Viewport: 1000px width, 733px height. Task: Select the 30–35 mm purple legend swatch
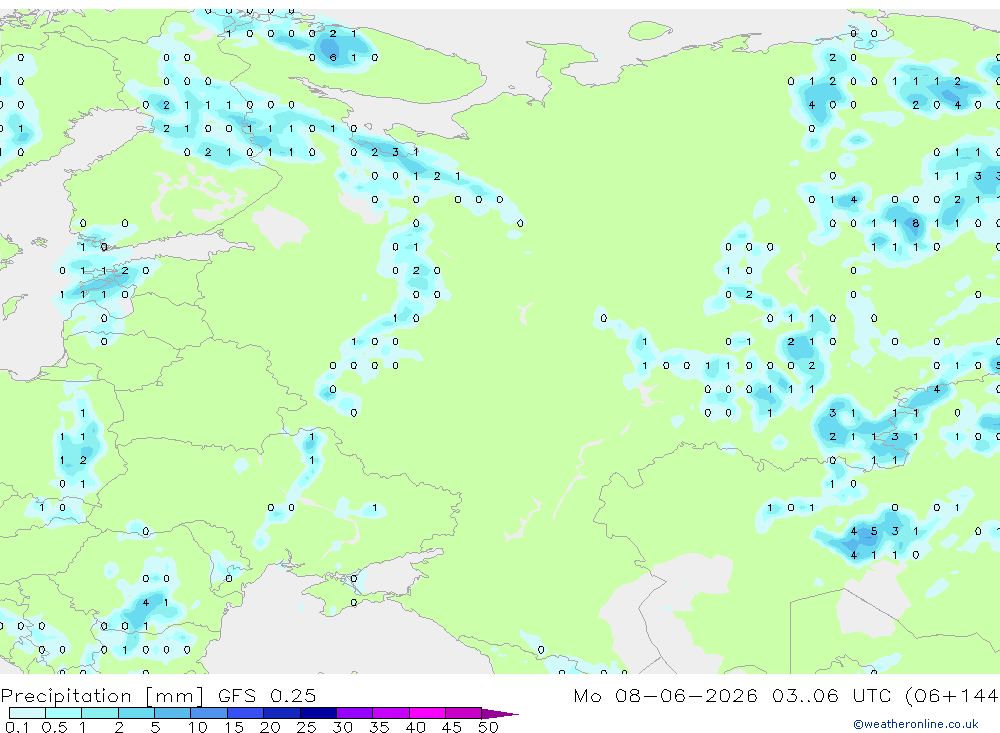pyautogui.click(x=355, y=713)
